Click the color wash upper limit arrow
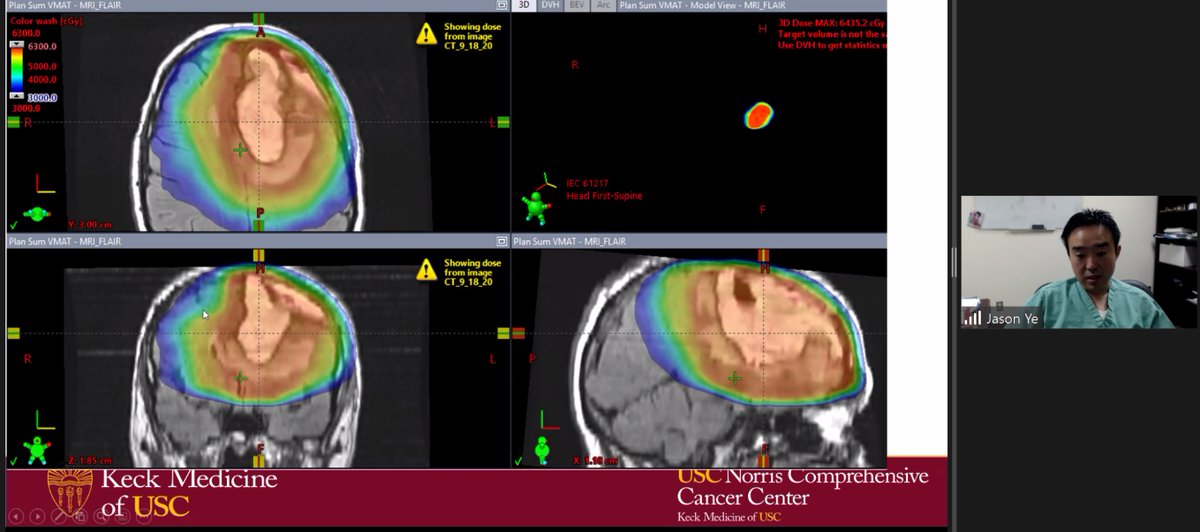The width and height of the screenshot is (1200, 532). point(17,46)
